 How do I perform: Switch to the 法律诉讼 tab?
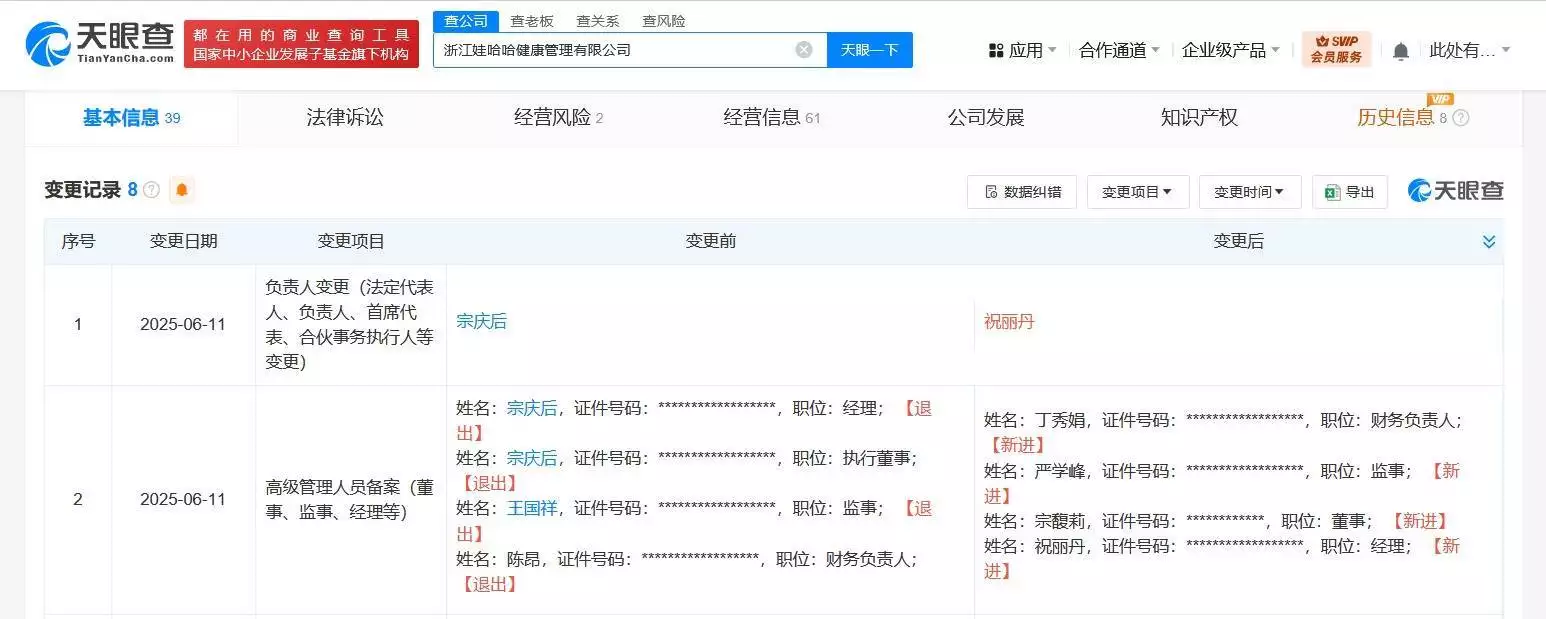click(345, 118)
